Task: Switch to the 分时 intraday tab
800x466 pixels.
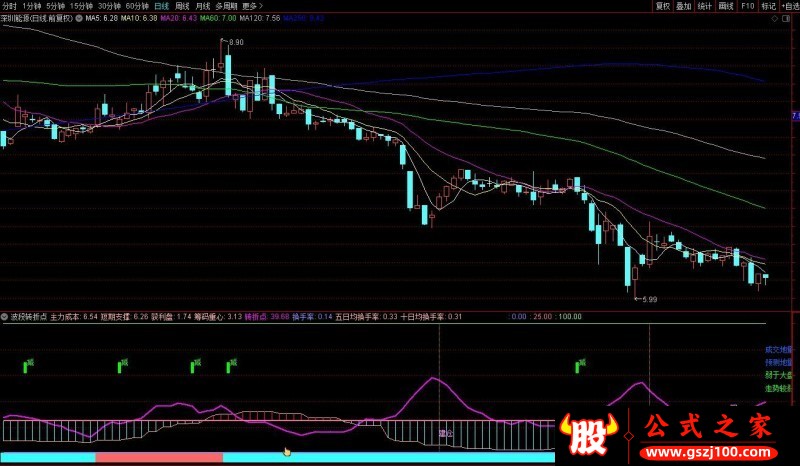Action: pyautogui.click(x=9, y=6)
